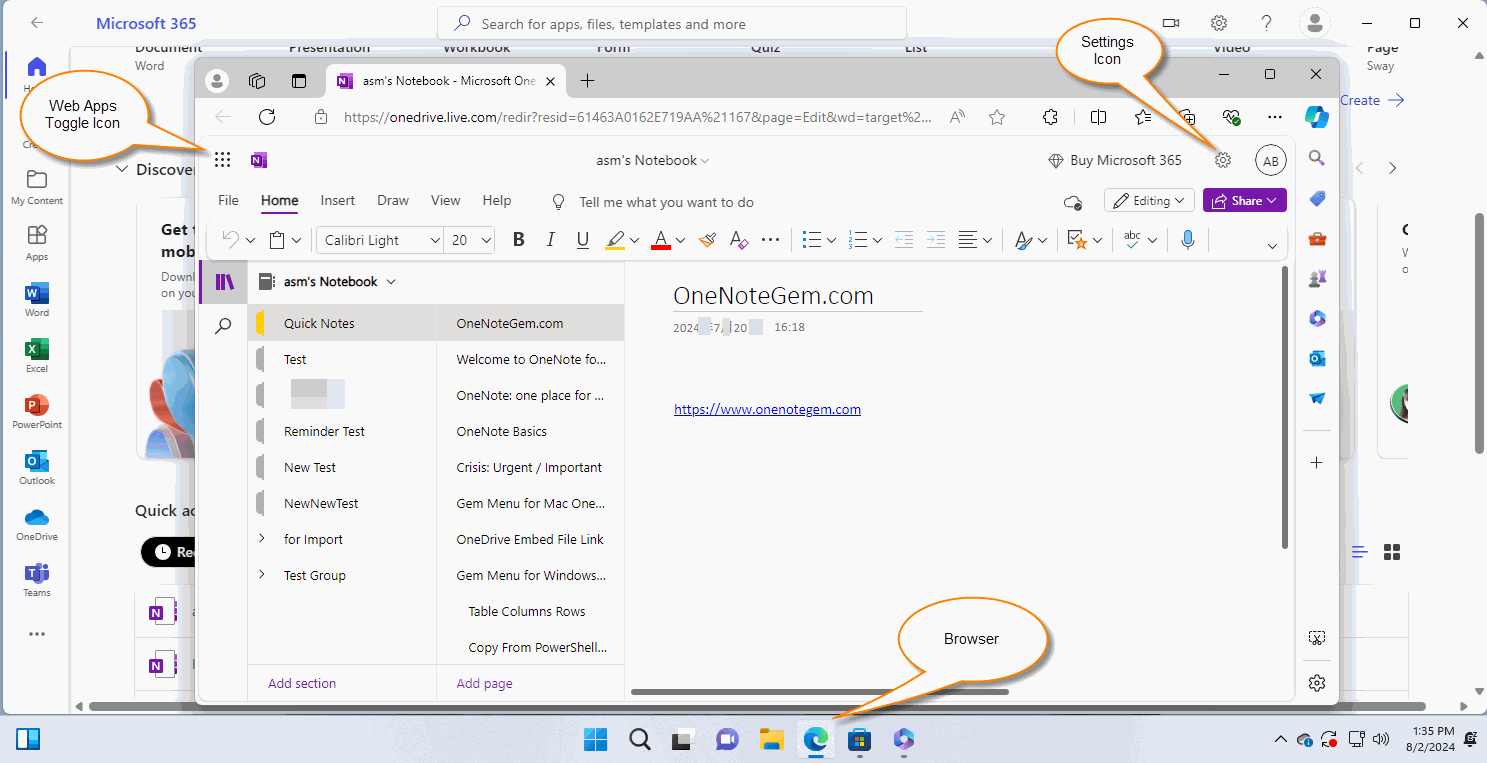Open shopping tag icon in Edge sidebar

[x=1317, y=198]
